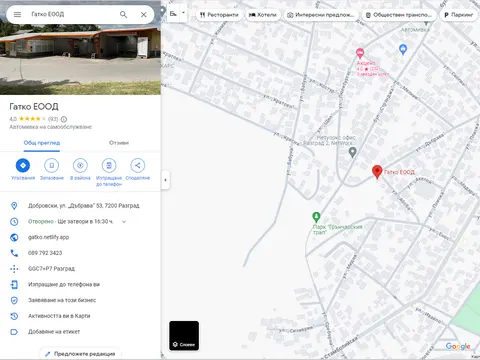480x360 pixels.
Task: Click the Обществен транспорт filter chip
Action: click(x=399, y=15)
